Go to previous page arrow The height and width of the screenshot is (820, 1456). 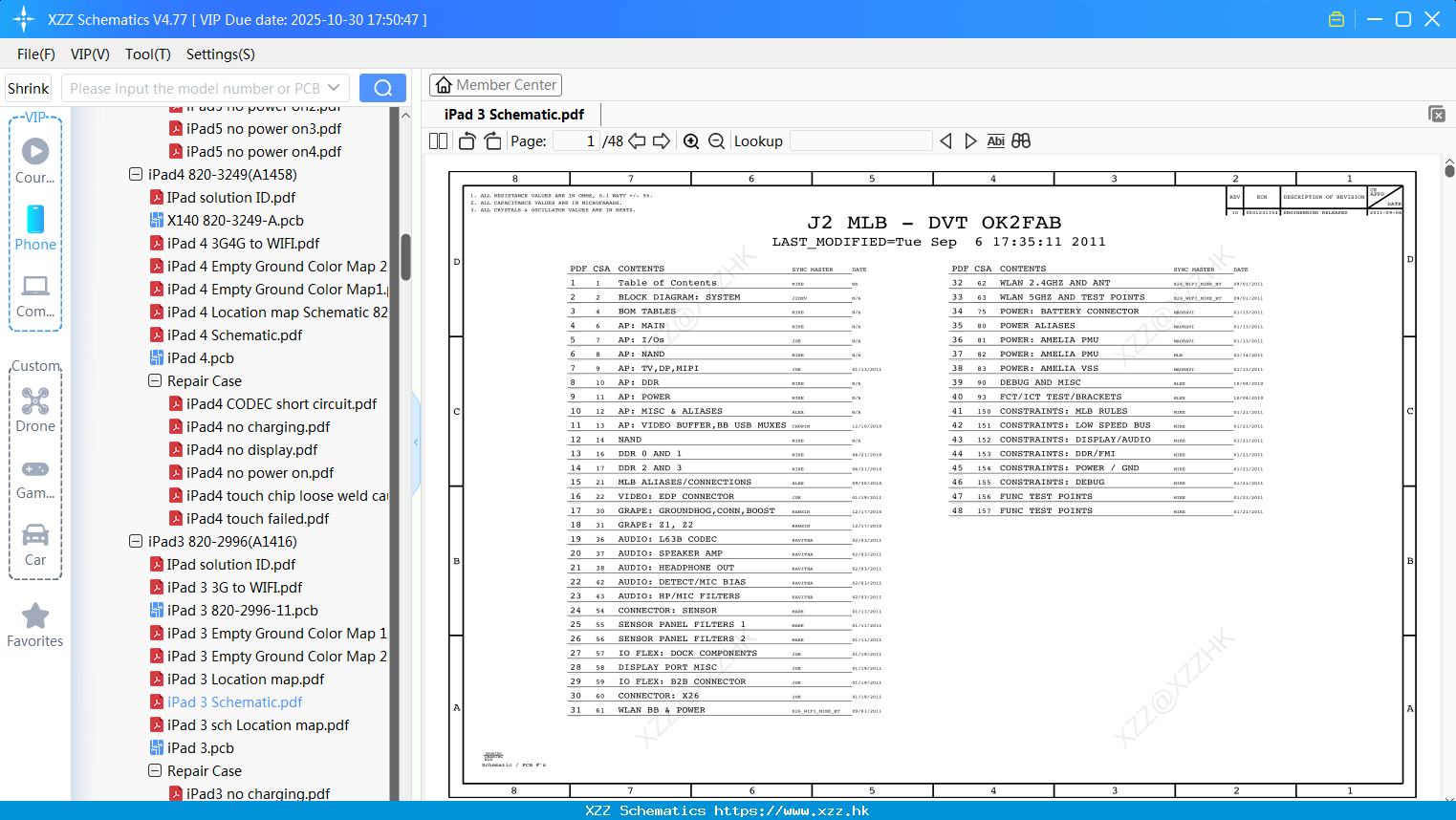[637, 141]
